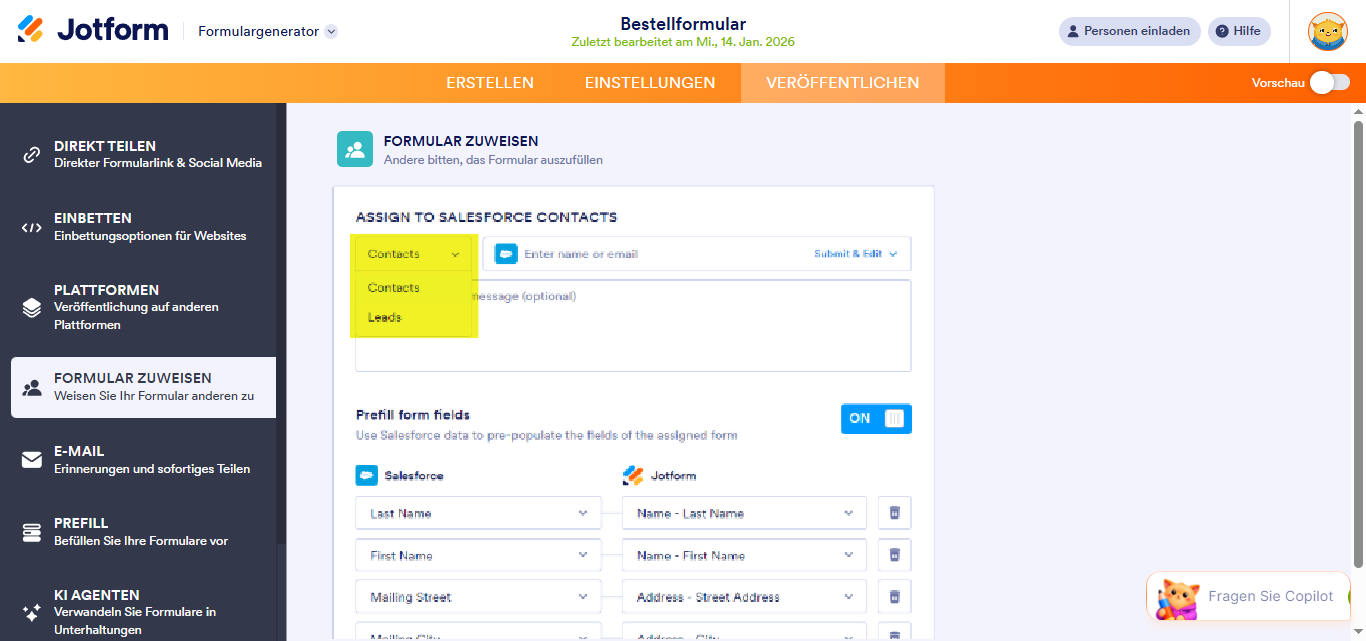Open Einbetten options in sidebar
Image resolution: width=1366 pixels, height=641 pixels.
tap(143, 227)
